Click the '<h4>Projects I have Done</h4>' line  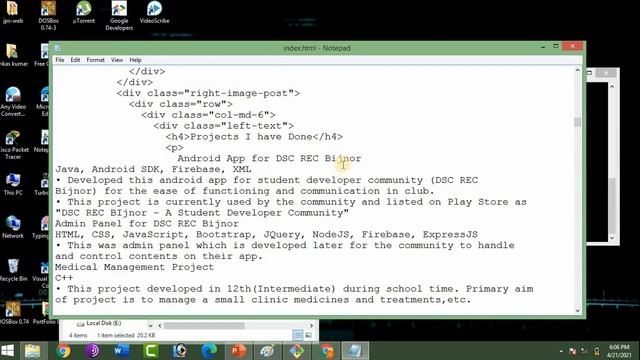pyautogui.click(x=254, y=137)
